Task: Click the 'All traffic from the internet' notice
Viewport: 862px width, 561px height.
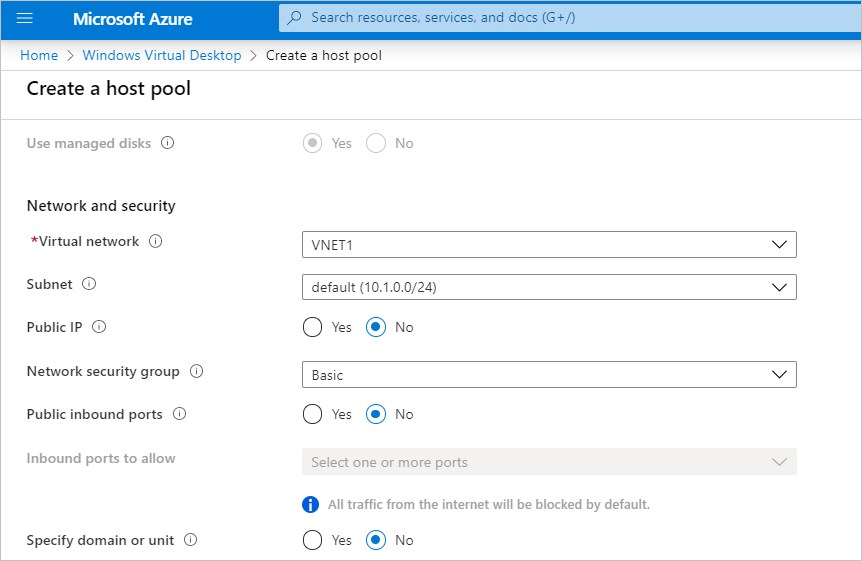Action: pyautogui.click(x=489, y=504)
